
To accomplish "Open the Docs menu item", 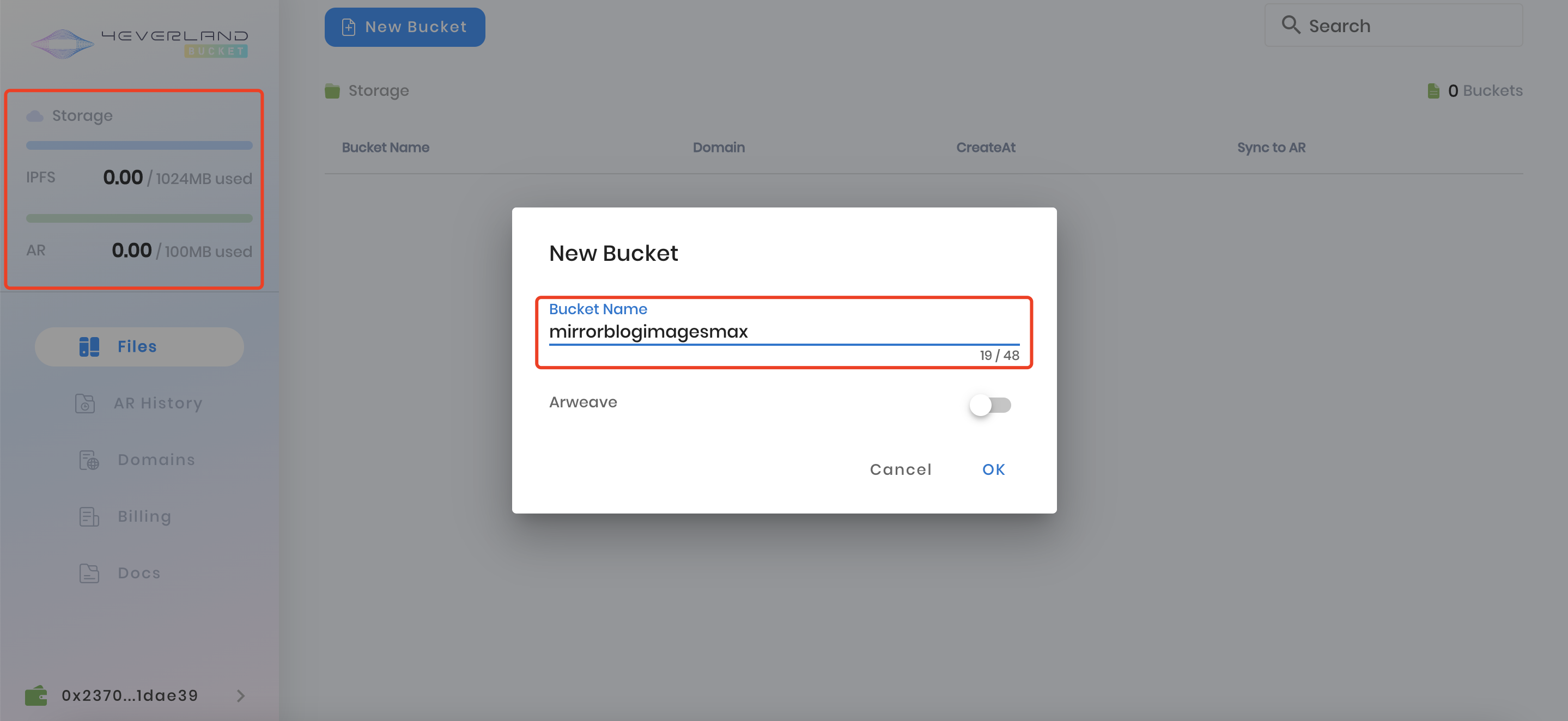I will 139,573.
